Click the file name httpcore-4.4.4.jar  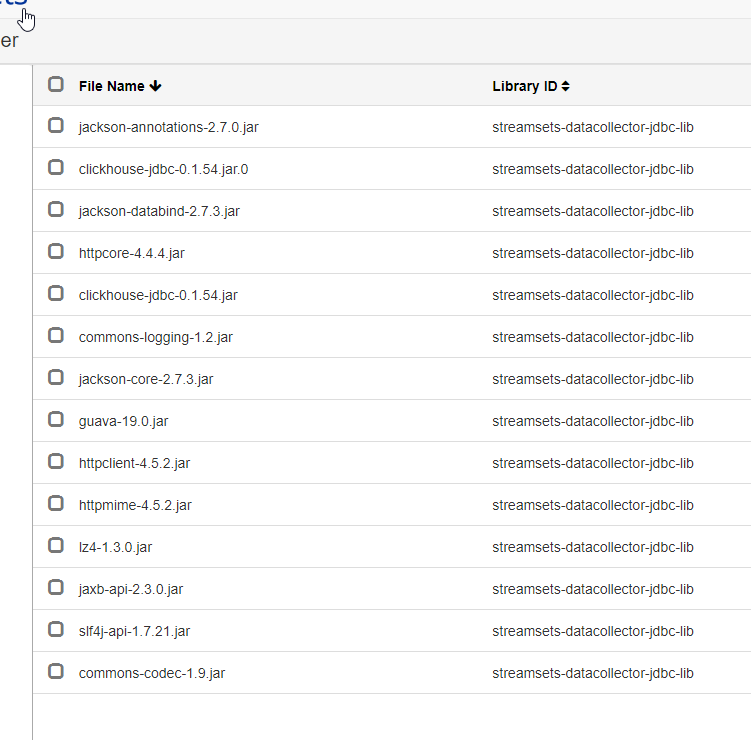pos(132,253)
